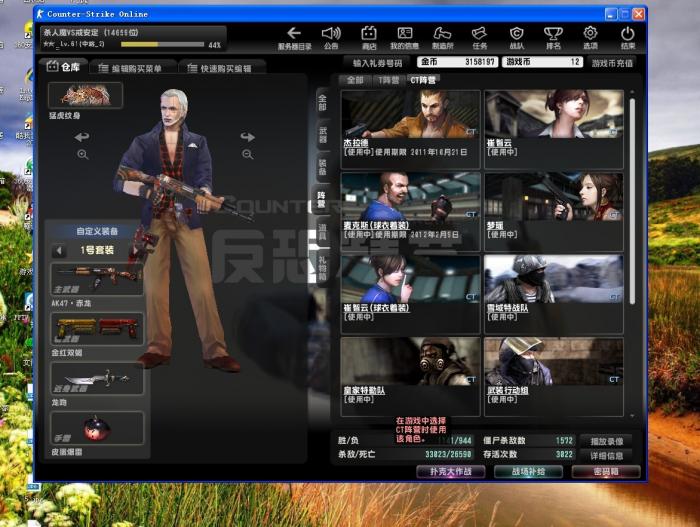Click the level experience progress bar
700x527 pixels.
(x=162, y=45)
